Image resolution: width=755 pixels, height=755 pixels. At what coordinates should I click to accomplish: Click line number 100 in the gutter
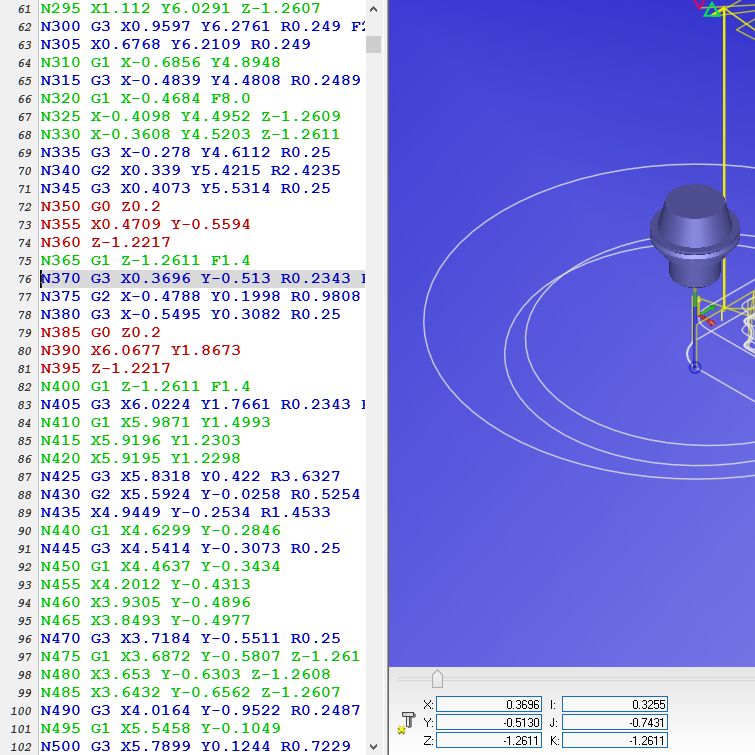point(21,711)
